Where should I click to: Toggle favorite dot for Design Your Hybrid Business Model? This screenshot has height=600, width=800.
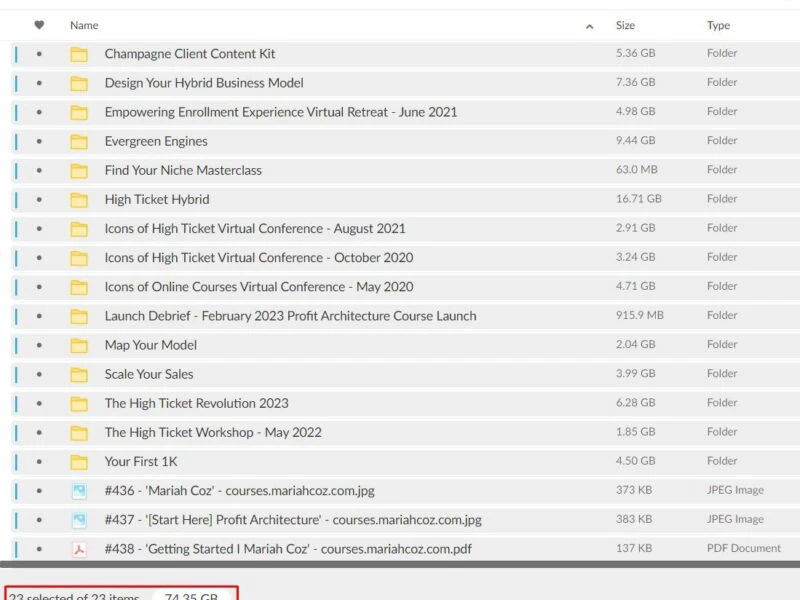point(39,83)
